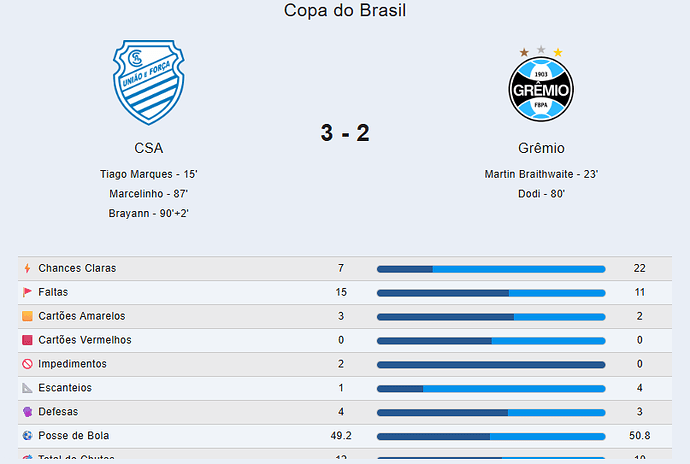The height and width of the screenshot is (464, 690).
Task: Click the purple glove icon beside Defesas
Action: tap(27, 412)
